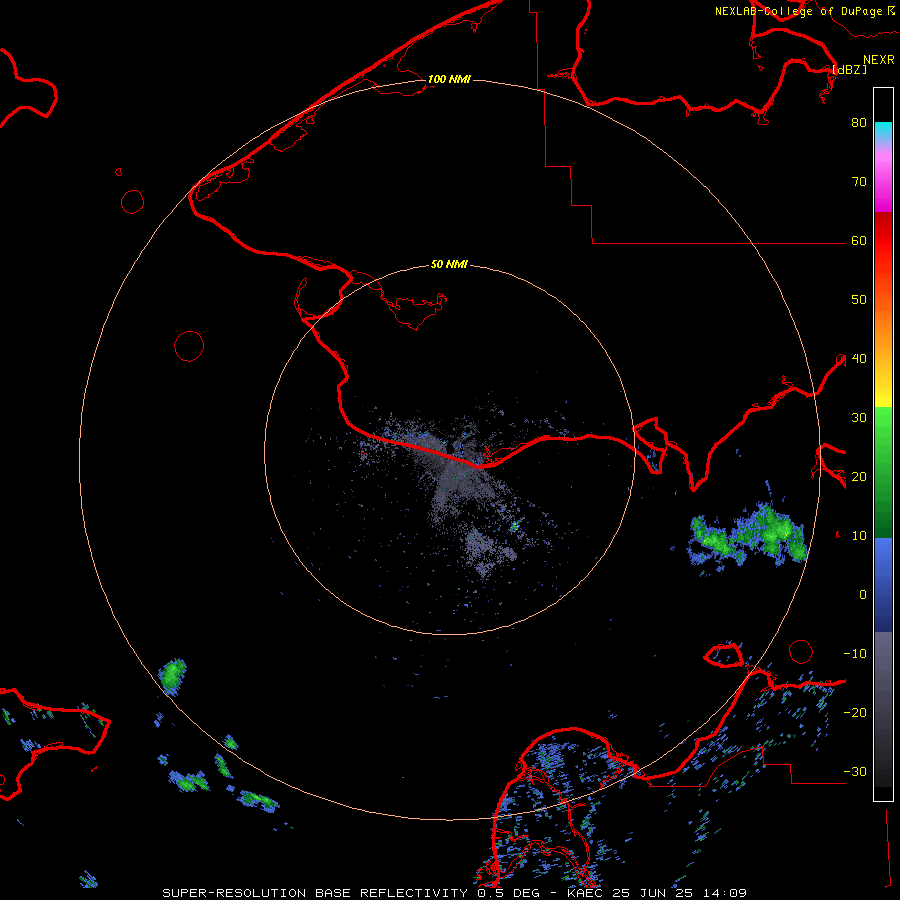Viewport: 900px width, 900px height.
Task: Click the 80 value on the dBZ scale
Action: point(859,122)
